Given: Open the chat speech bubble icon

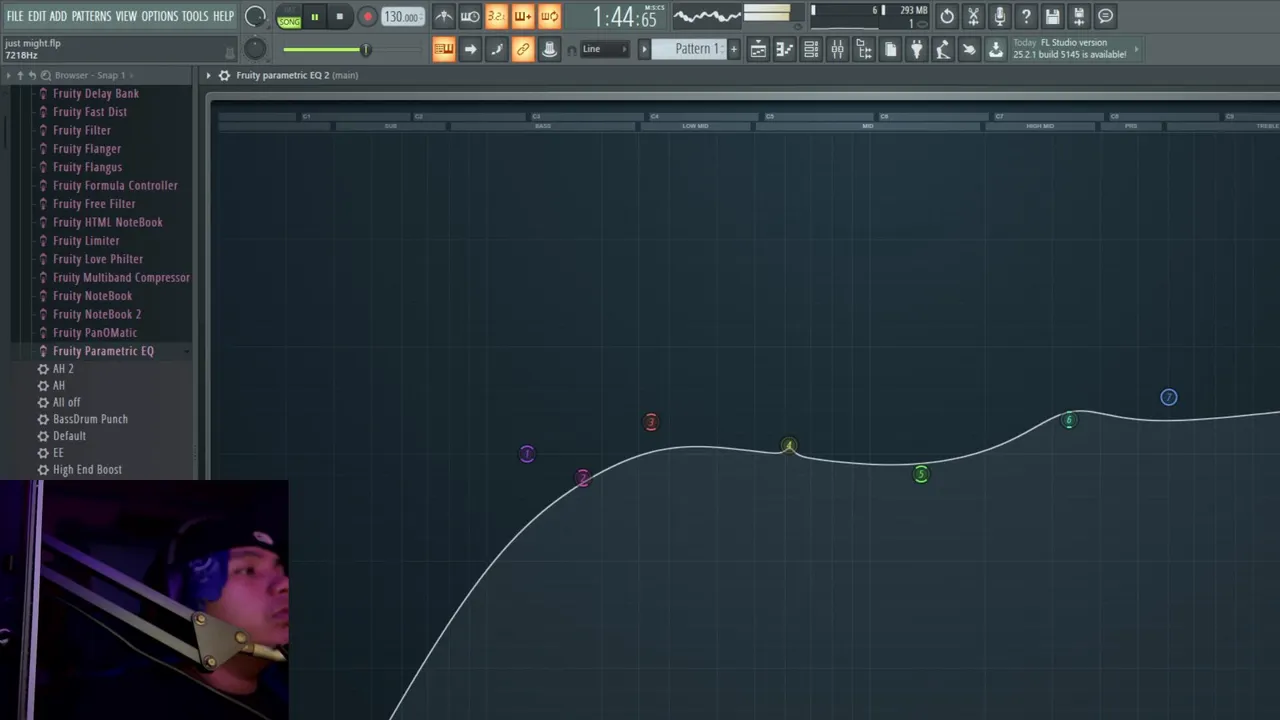Looking at the screenshot, I should pos(1105,16).
